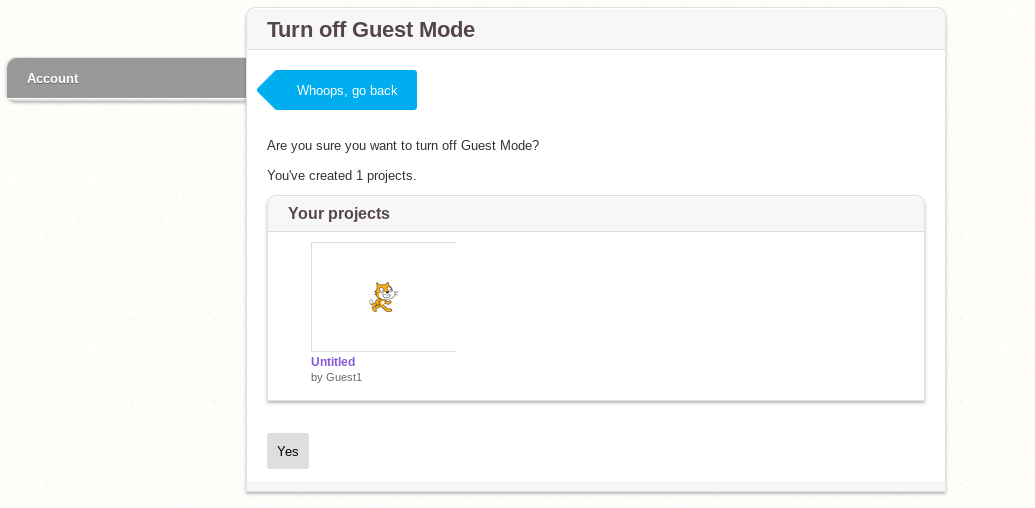Open the Untitled project link
The height and width of the screenshot is (508, 1035).
333,362
